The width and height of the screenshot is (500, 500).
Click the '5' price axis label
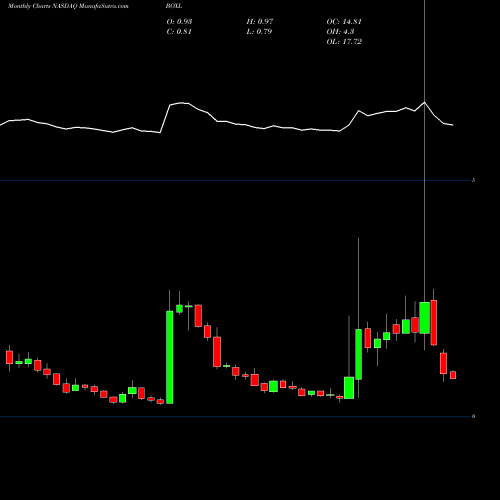click(x=473, y=180)
